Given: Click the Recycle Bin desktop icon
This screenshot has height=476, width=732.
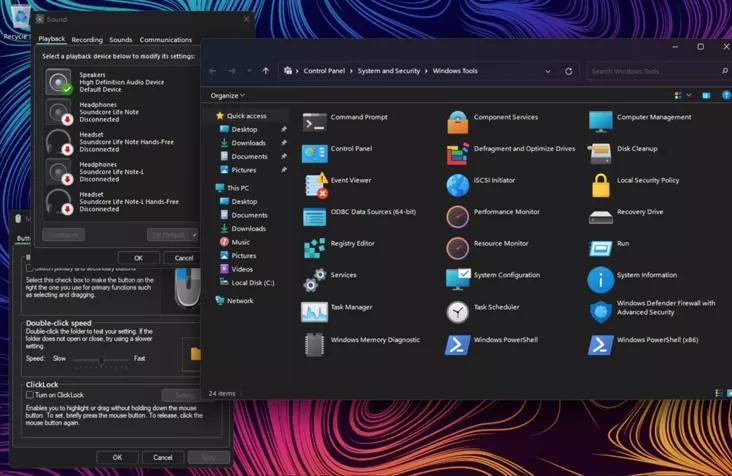Looking at the screenshot, I should coord(17,20).
